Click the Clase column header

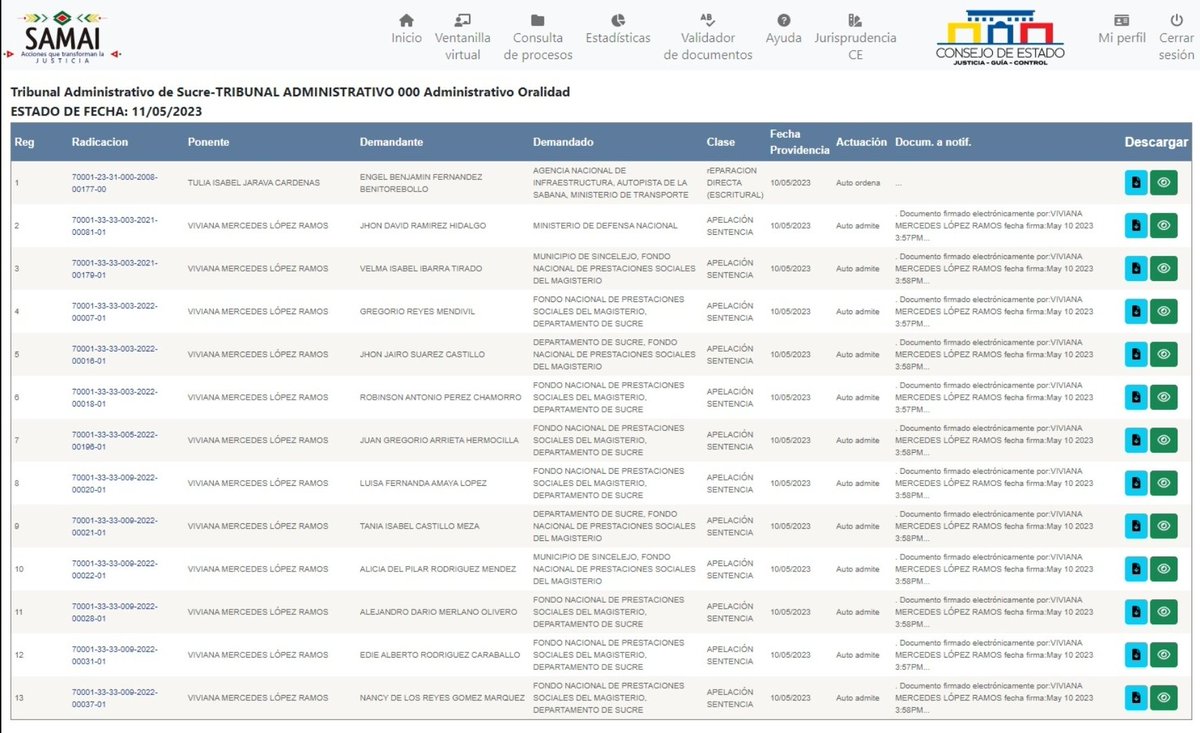pos(720,142)
